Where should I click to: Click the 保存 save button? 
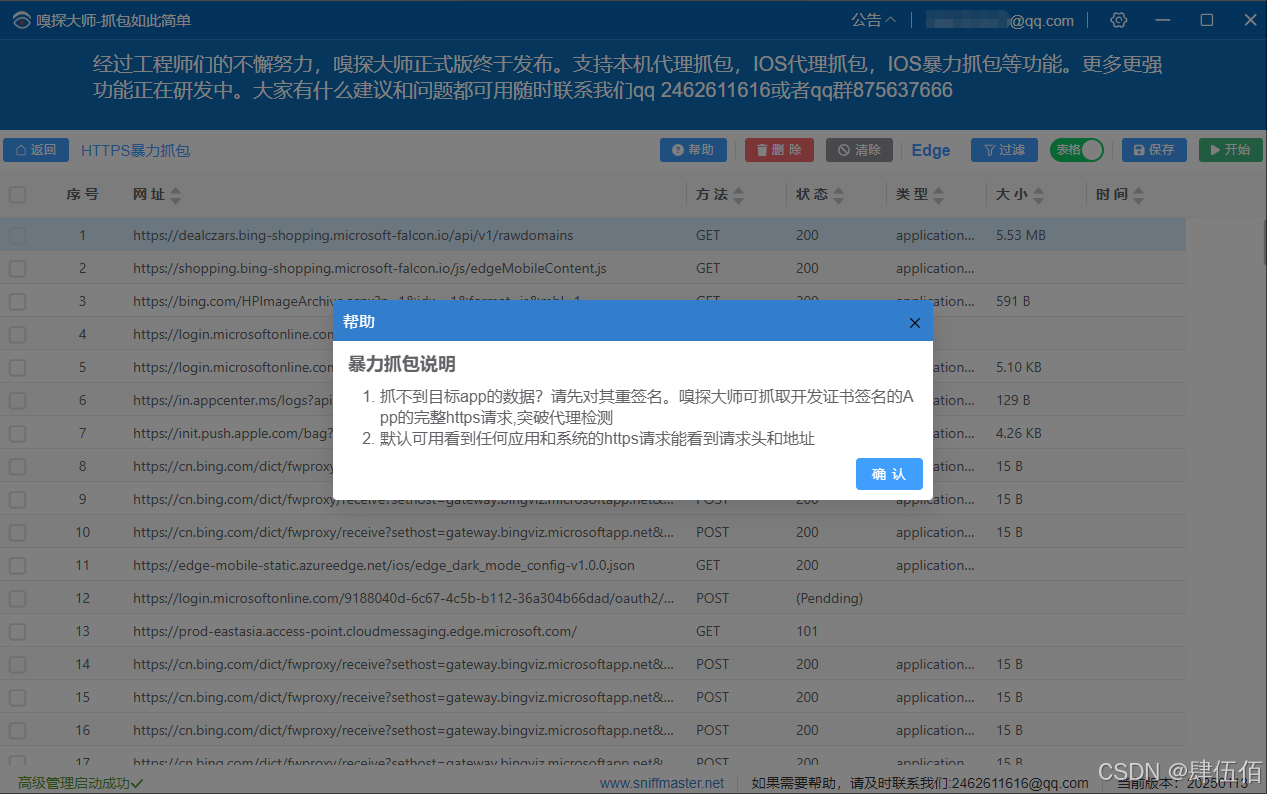1154,150
